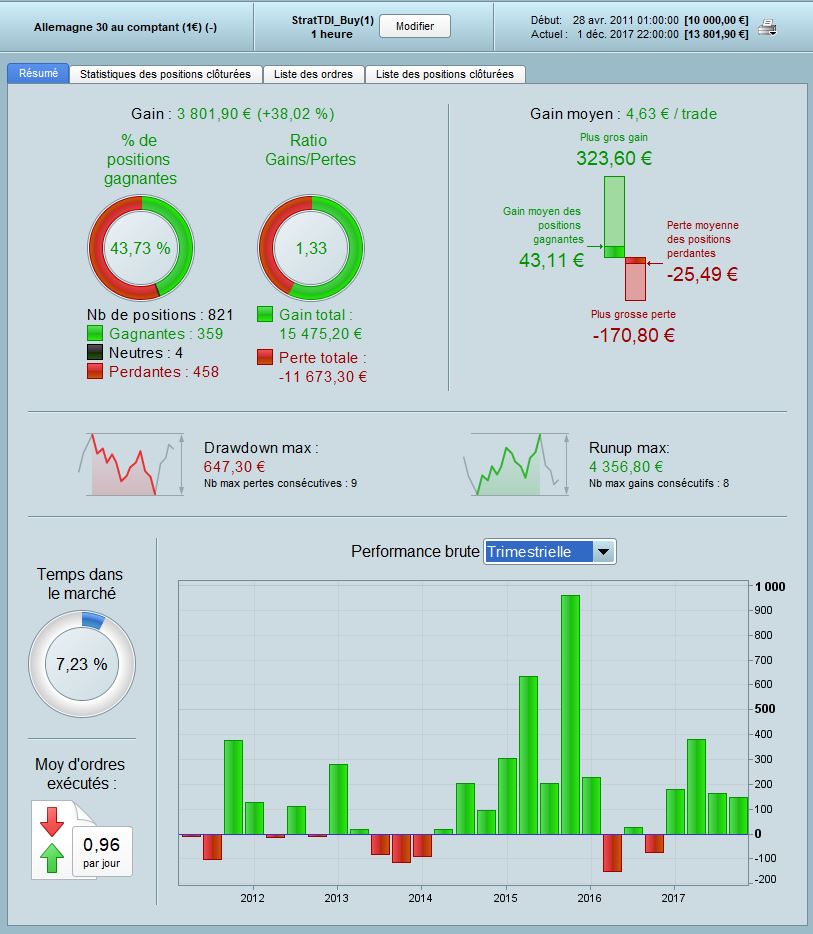Open Liste des positions clôturées tab
This screenshot has height=934, width=813.
pyautogui.click(x=444, y=74)
